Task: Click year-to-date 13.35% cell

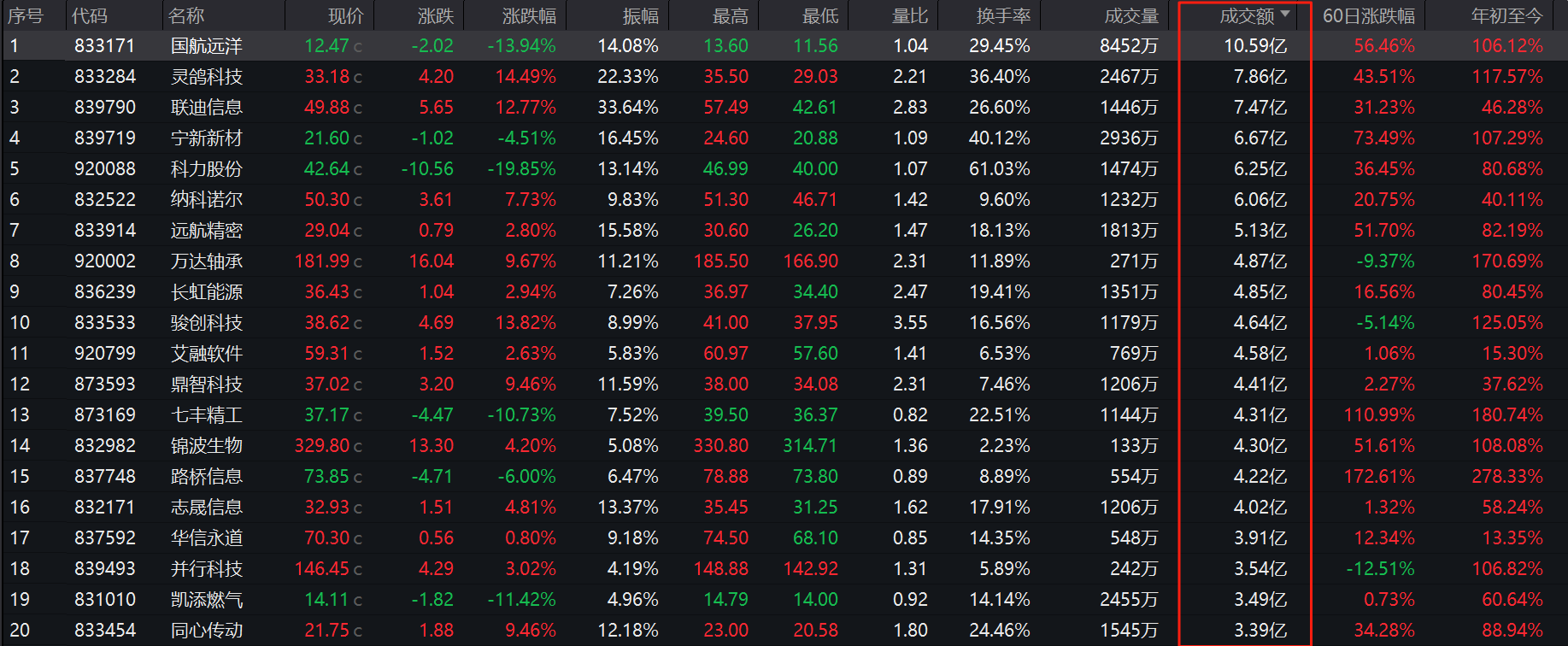Action: pyautogui.click(x=1512, y=538)
